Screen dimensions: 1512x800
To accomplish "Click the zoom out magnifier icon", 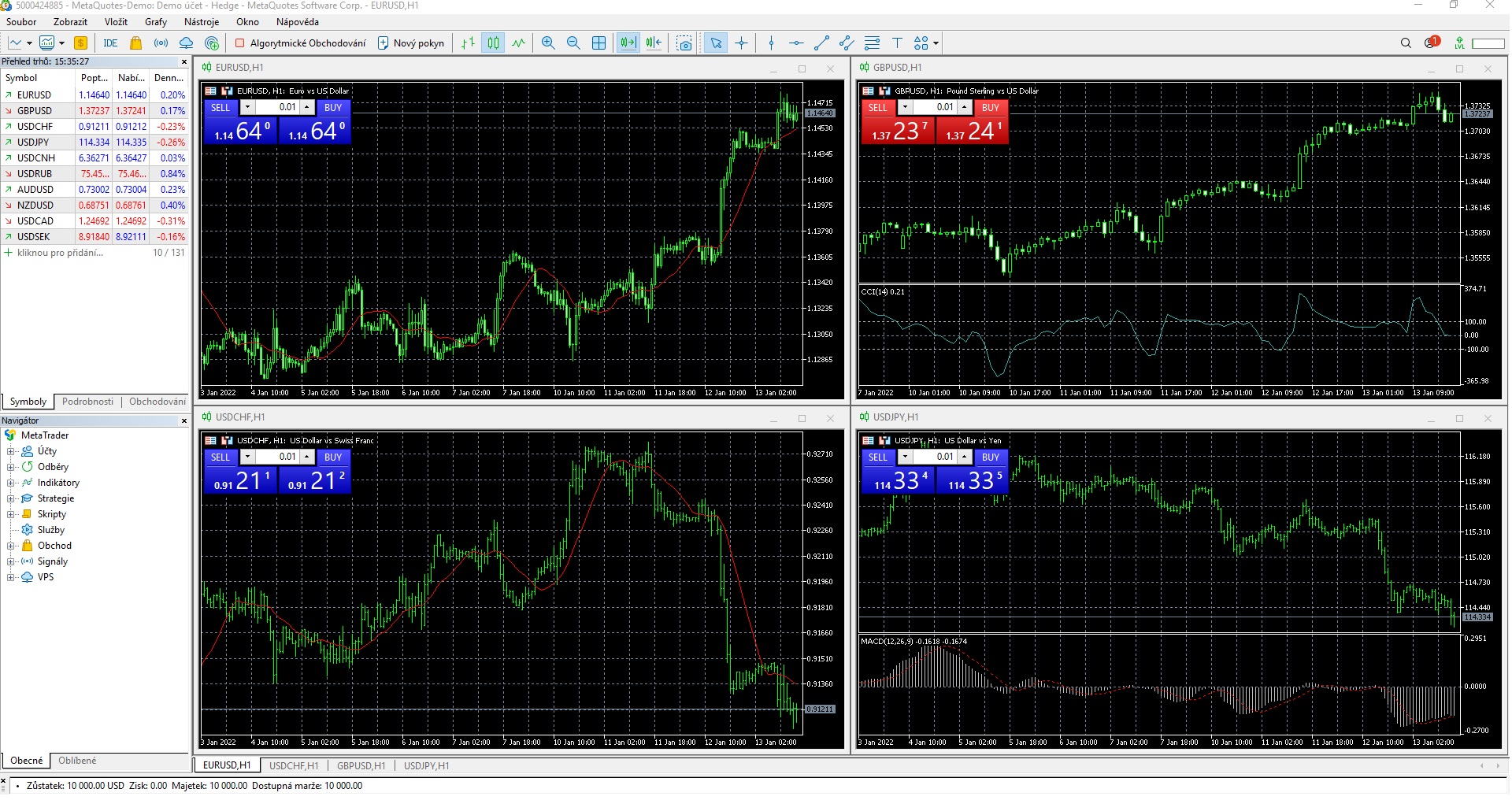I will click(x=573, y=43).
